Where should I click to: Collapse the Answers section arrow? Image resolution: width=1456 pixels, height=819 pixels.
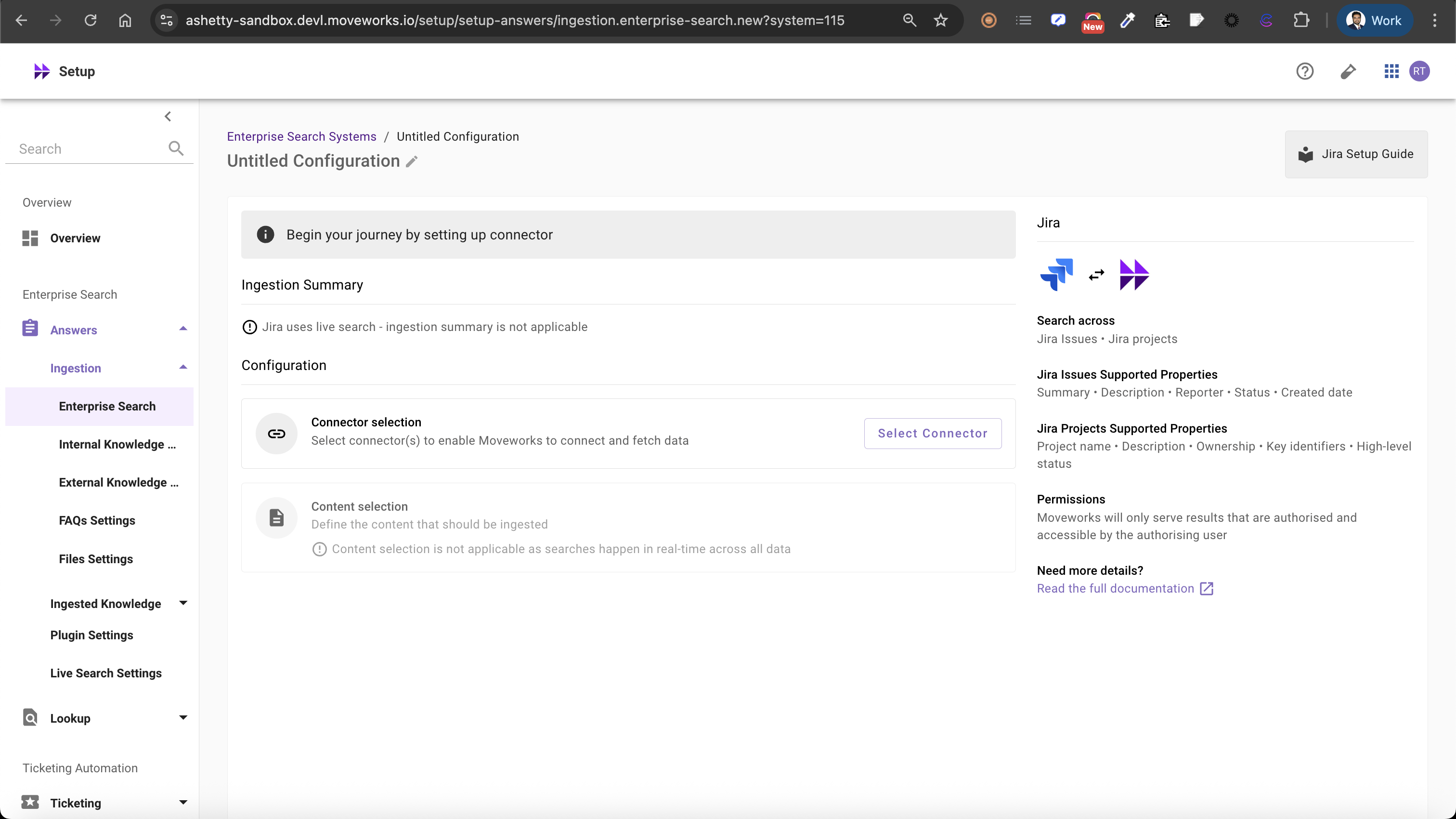[x=183, y=329]
